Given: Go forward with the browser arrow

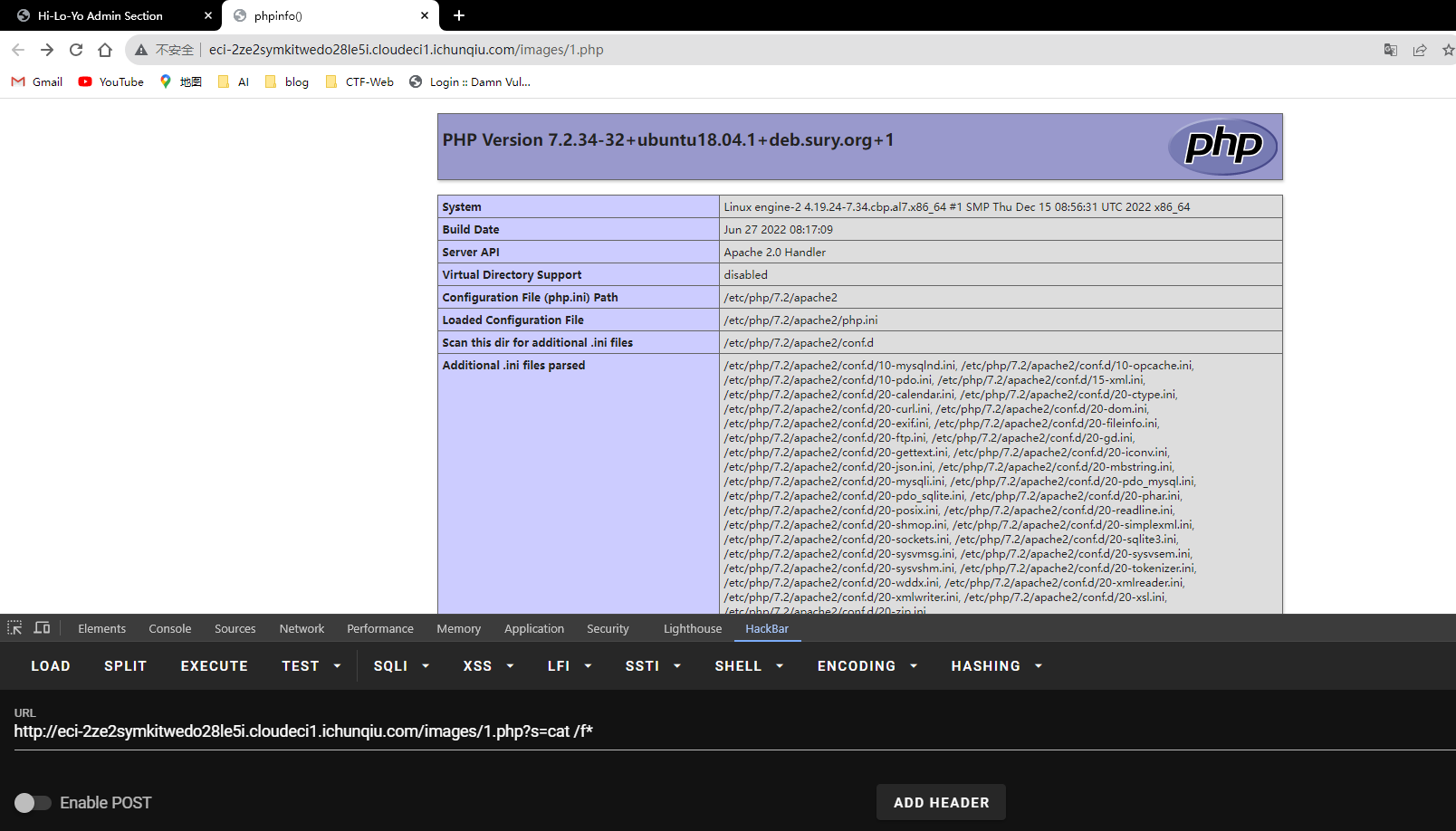Looking at the screenshot, I should pos(47,50).
